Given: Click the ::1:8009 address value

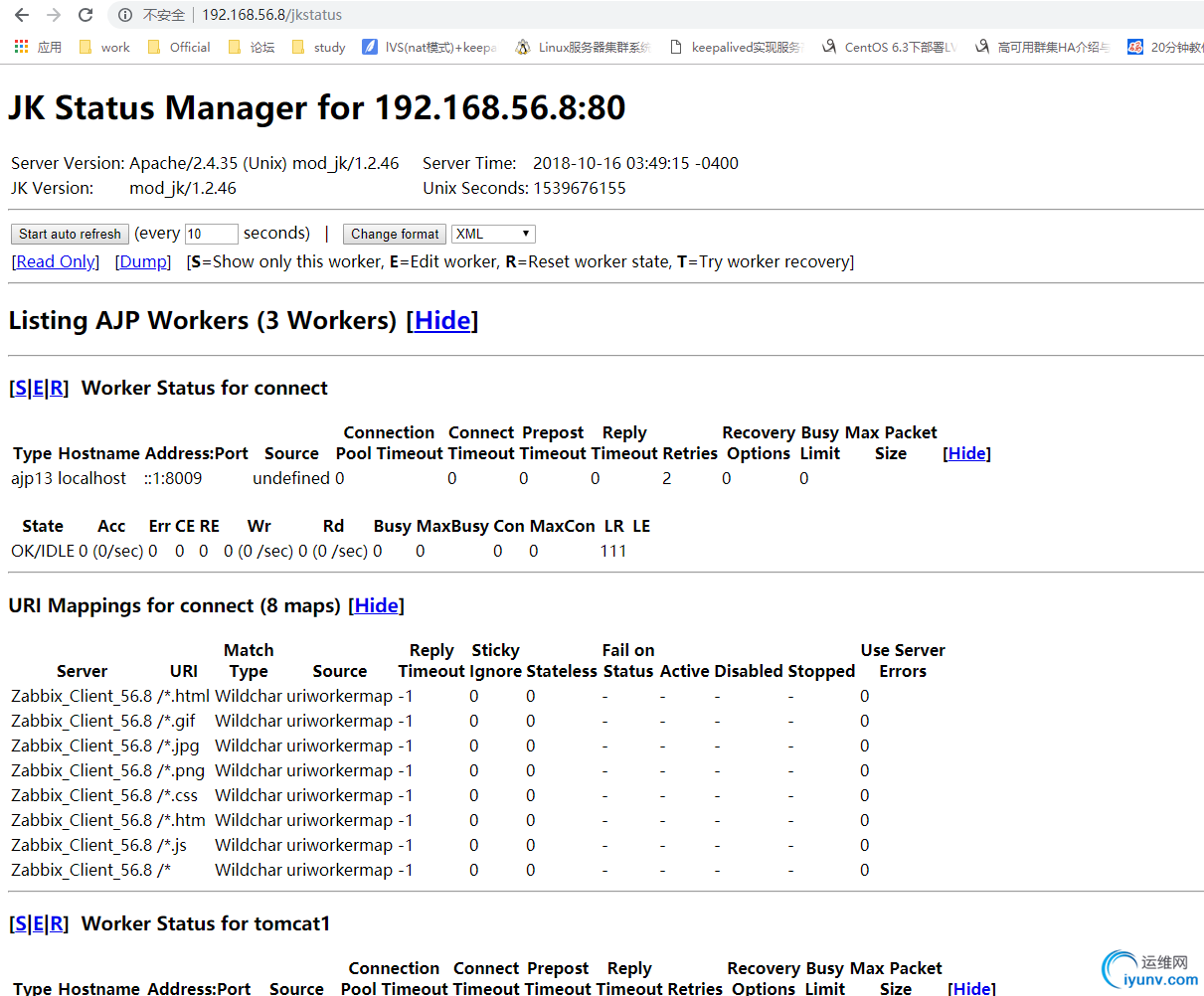Looking at the screenshot, I should (173, 478).
